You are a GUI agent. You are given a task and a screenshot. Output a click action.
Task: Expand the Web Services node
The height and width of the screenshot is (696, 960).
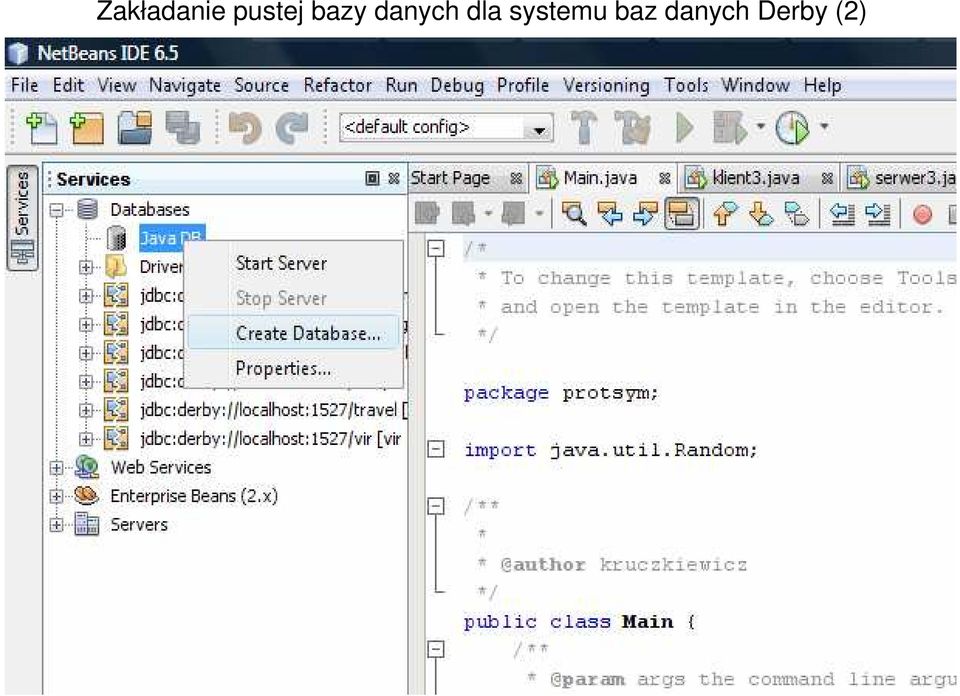(57, 468)
